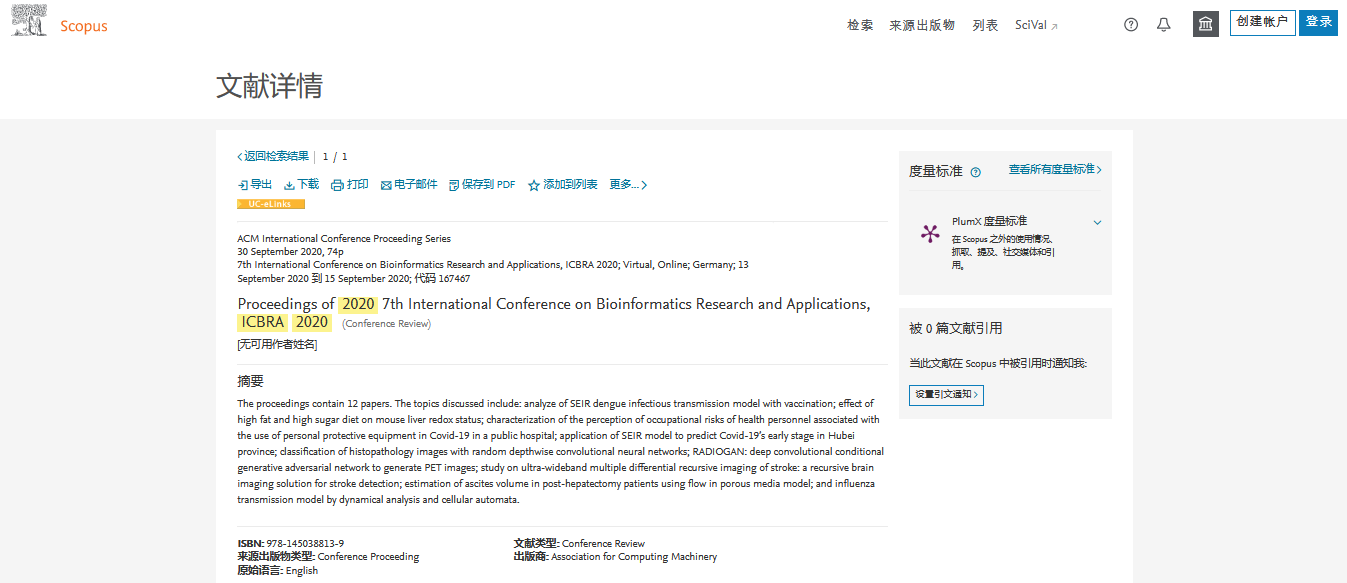Open the 检索 menu item

(x=860, y=25)
